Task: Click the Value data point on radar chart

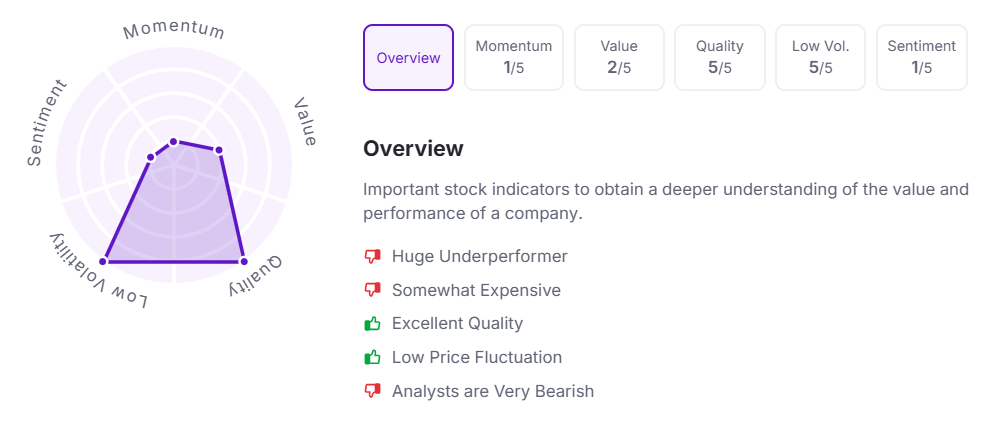Action: (219, 151)
